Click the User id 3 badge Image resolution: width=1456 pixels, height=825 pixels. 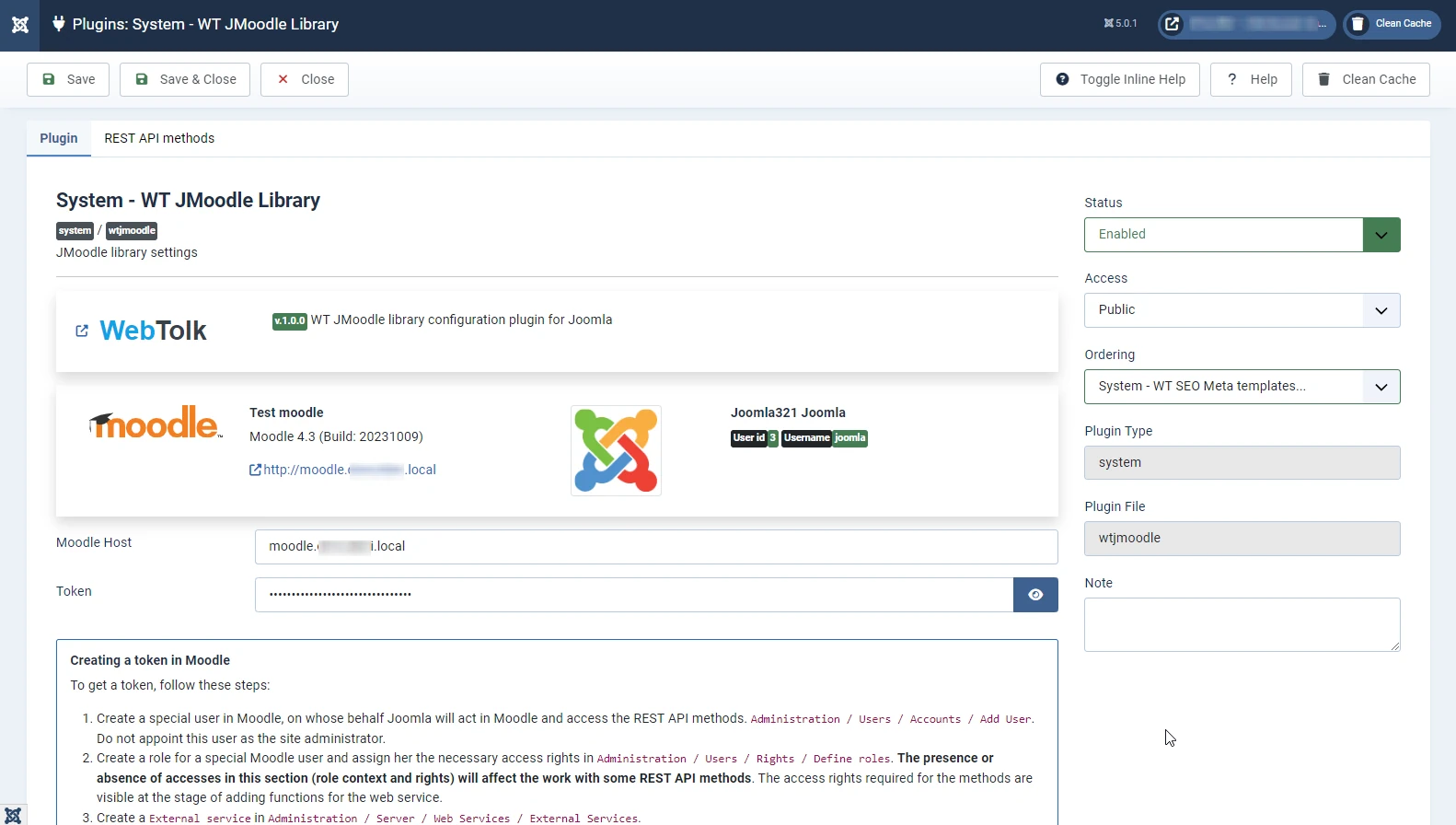755,438
